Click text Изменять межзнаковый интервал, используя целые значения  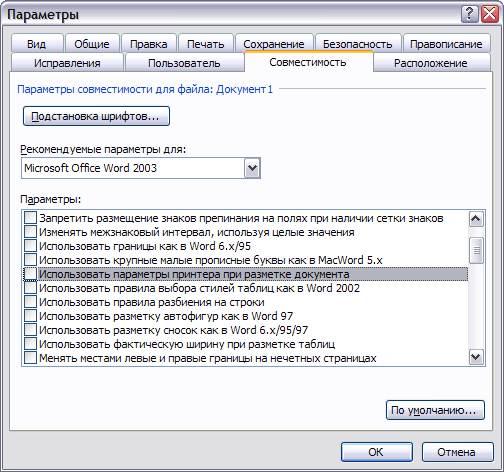coord(197,232)
